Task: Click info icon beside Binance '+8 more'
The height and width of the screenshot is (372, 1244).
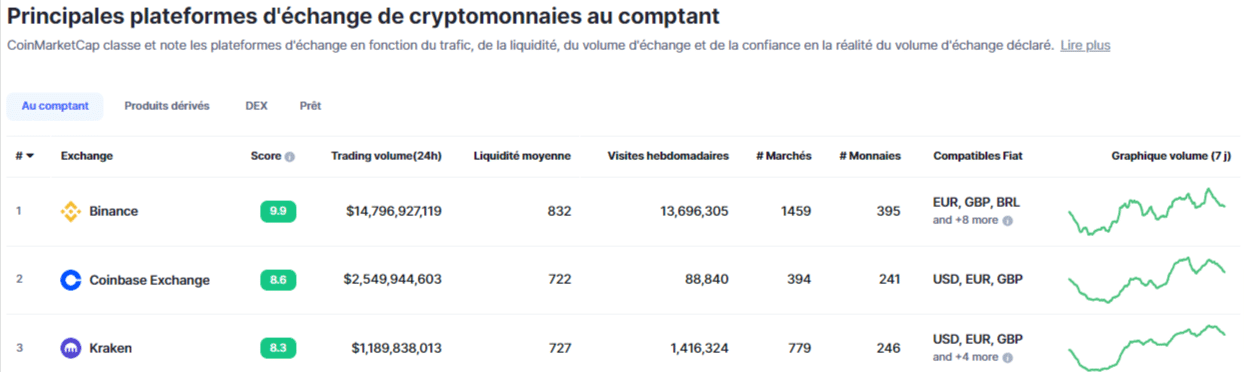Action: (x=1008, y=220)
